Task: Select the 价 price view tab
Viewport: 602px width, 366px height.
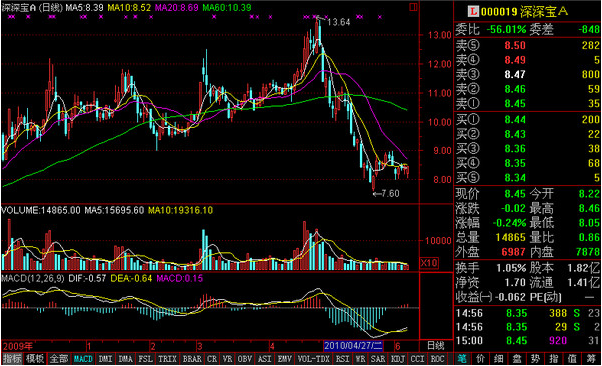Action: tap(480, 359)
